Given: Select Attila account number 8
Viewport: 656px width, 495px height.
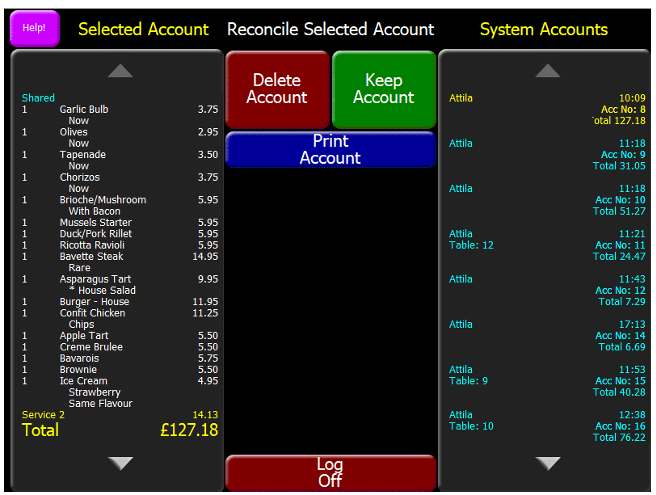Looking at the screenshot, I should (x=546, y=109).
